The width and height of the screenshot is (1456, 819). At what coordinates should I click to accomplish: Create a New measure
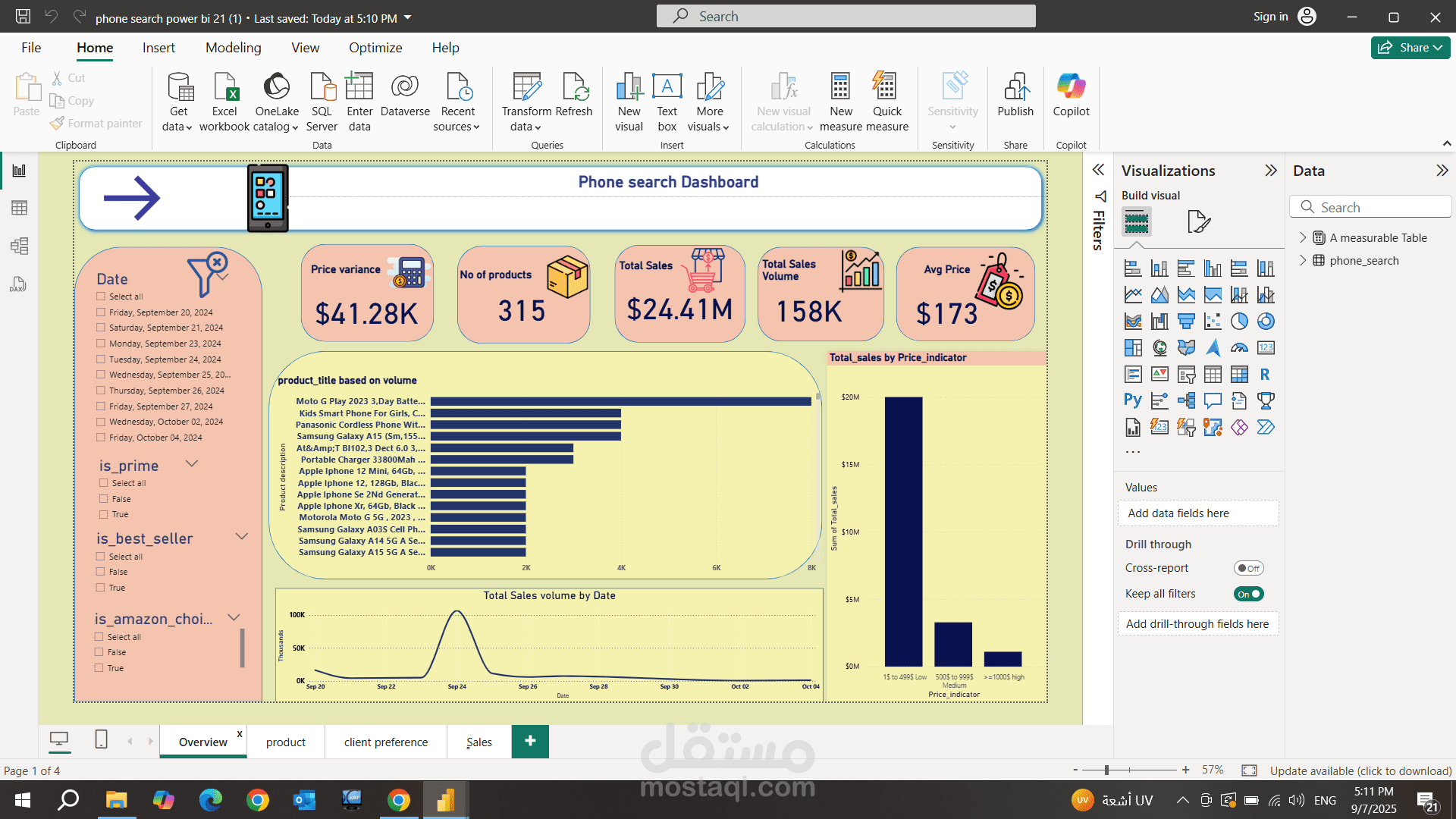(840, 102)
